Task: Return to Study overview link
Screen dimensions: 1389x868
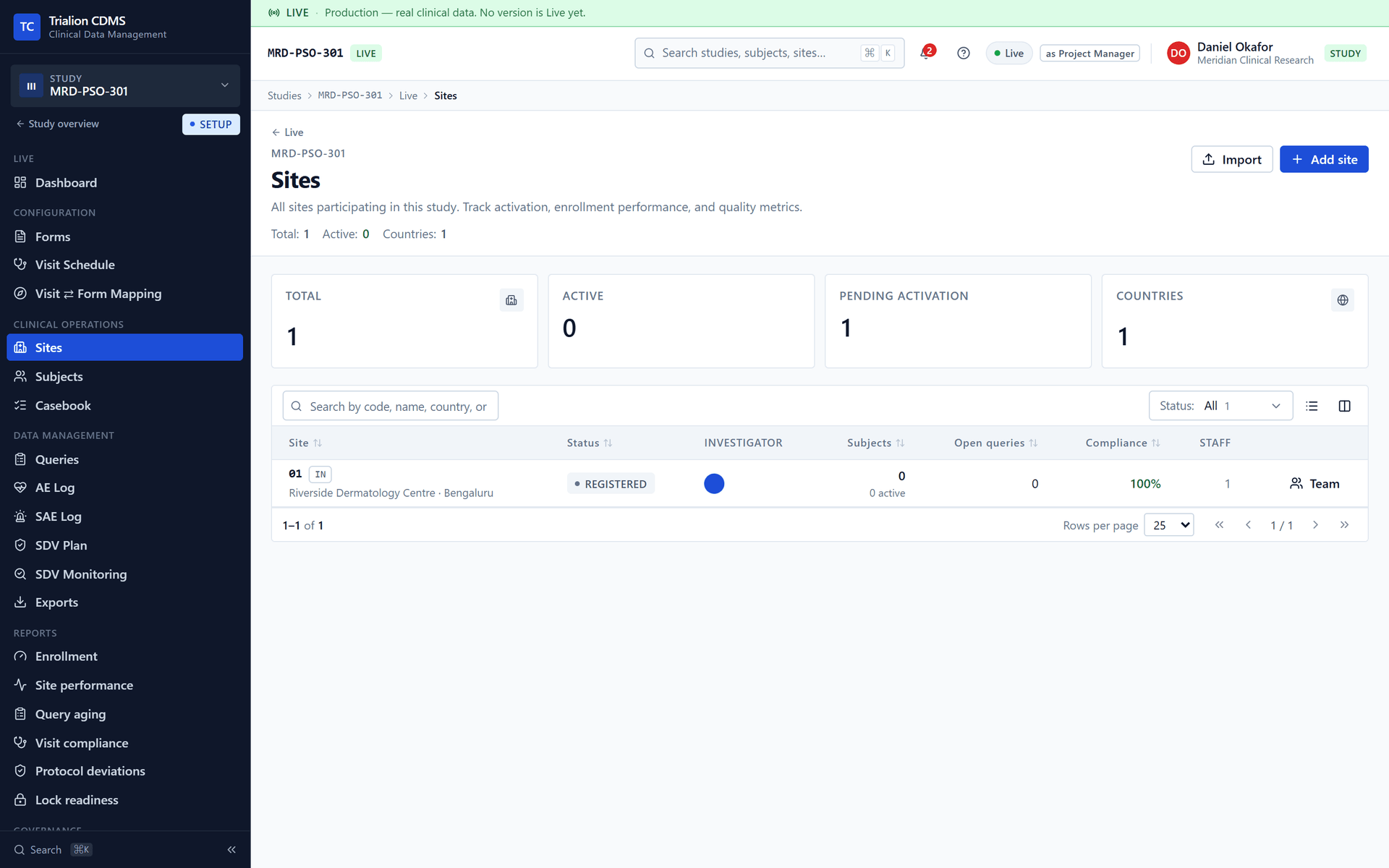Action: click(x=57, y=124)
